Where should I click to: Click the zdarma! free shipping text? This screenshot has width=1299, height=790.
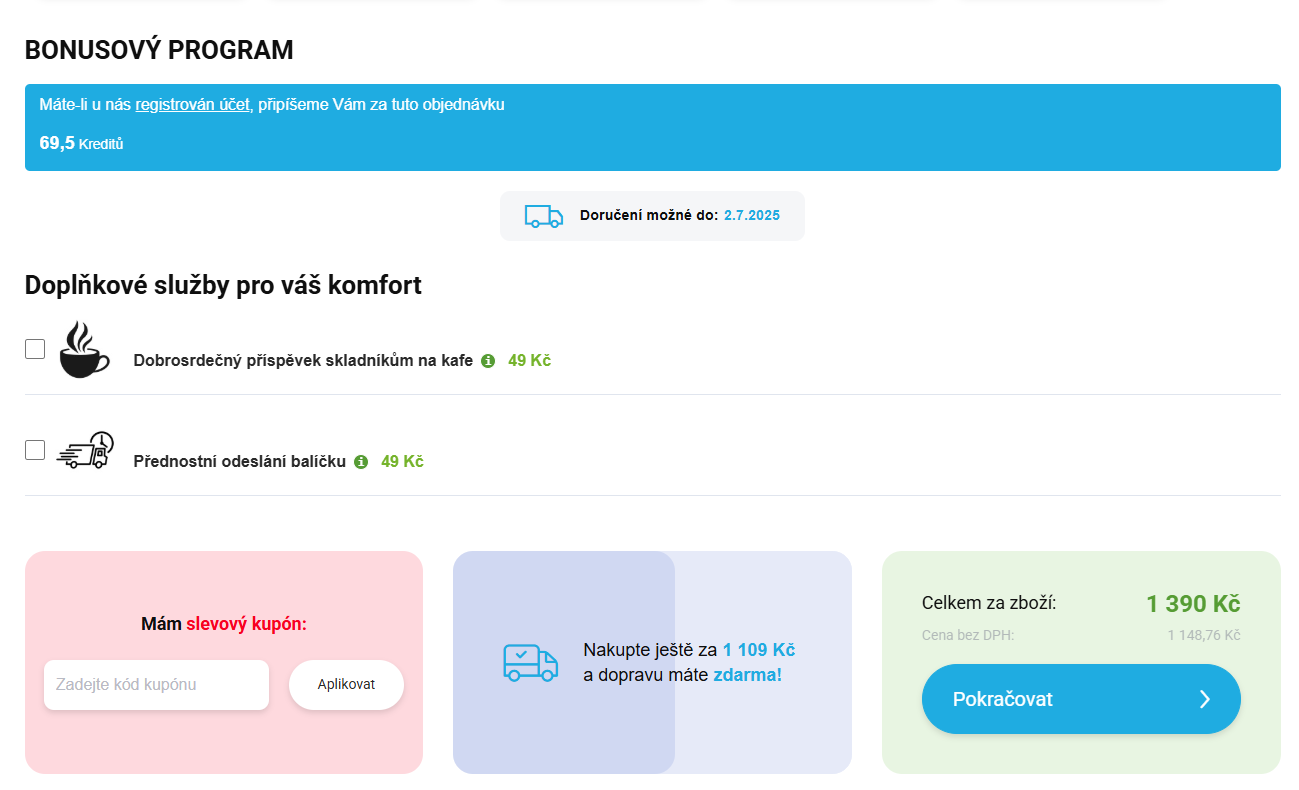747,675
